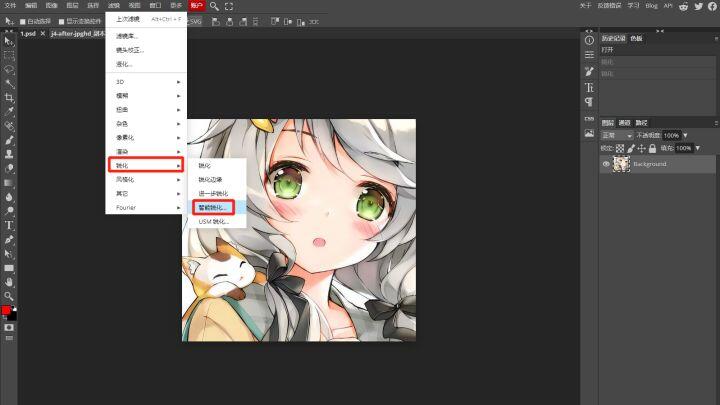Open the Properties sliders panel icon
720x405 pixels.
pyautogui.click(x=589, y=55)
